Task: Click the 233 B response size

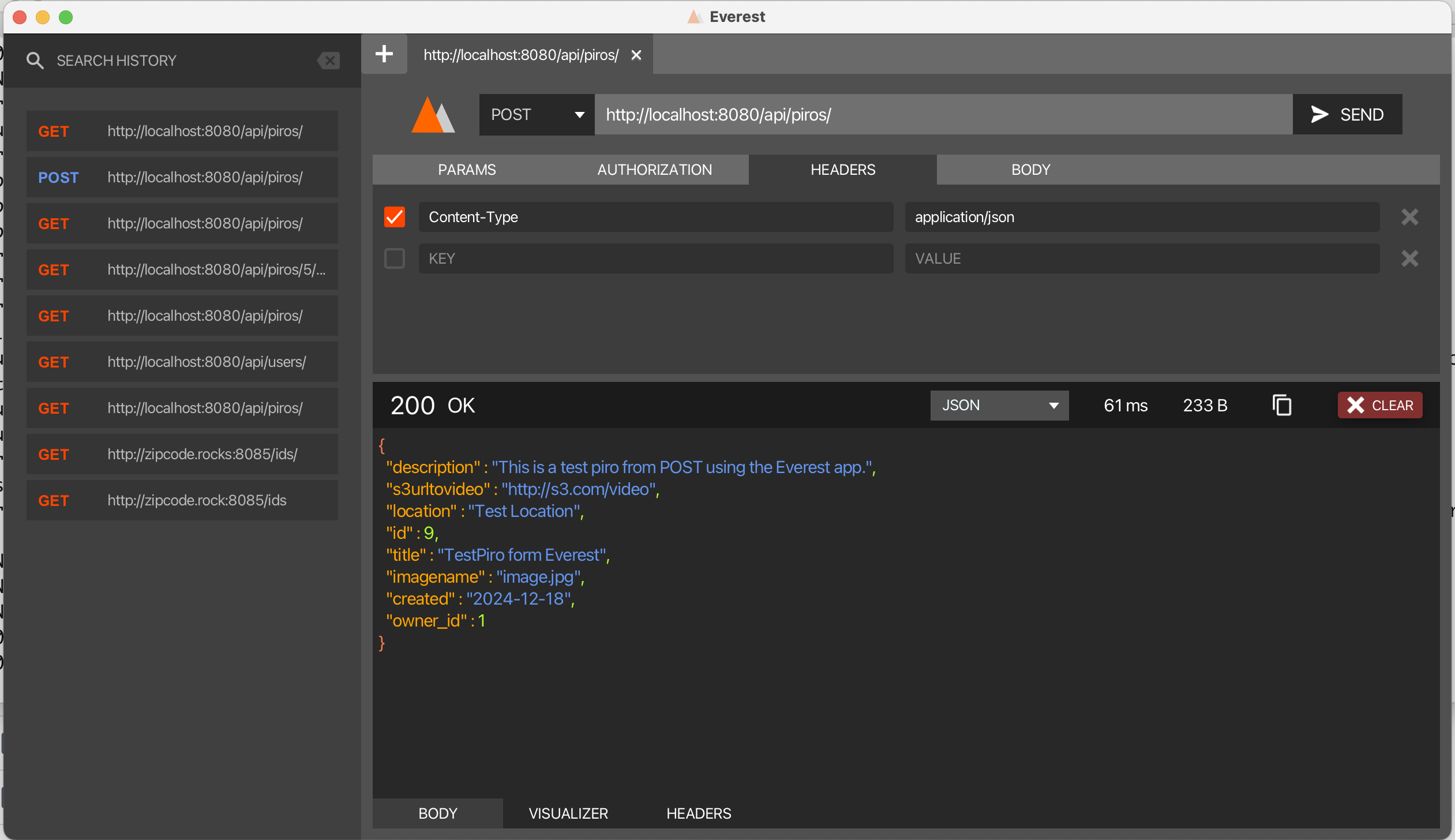Action: point(1205,406)
